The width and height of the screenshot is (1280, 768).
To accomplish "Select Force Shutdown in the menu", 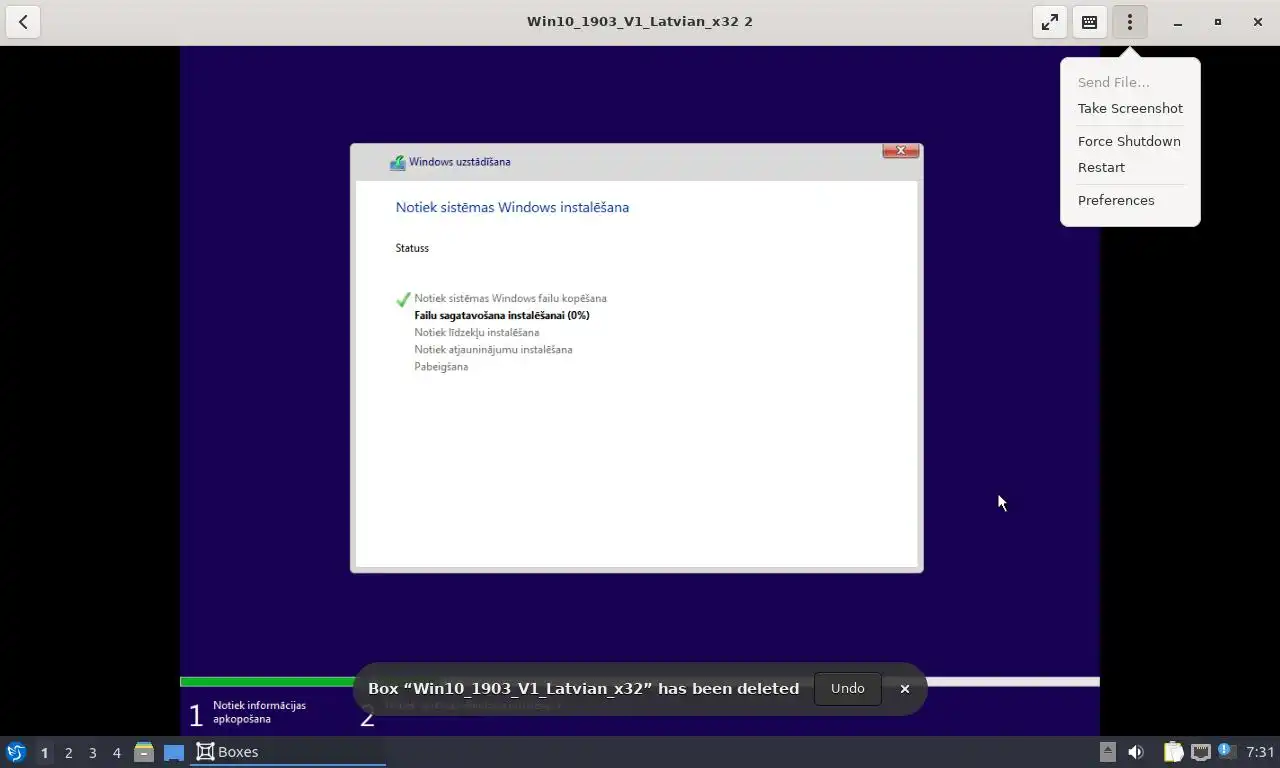I will pyautogui.click(x=1129, y=141).
